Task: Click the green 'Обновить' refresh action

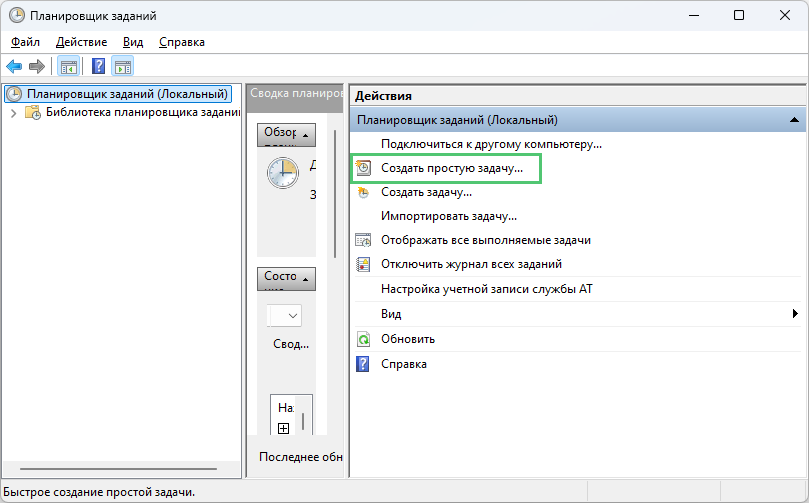Action: pyautogui.click(x=407, y=339)
